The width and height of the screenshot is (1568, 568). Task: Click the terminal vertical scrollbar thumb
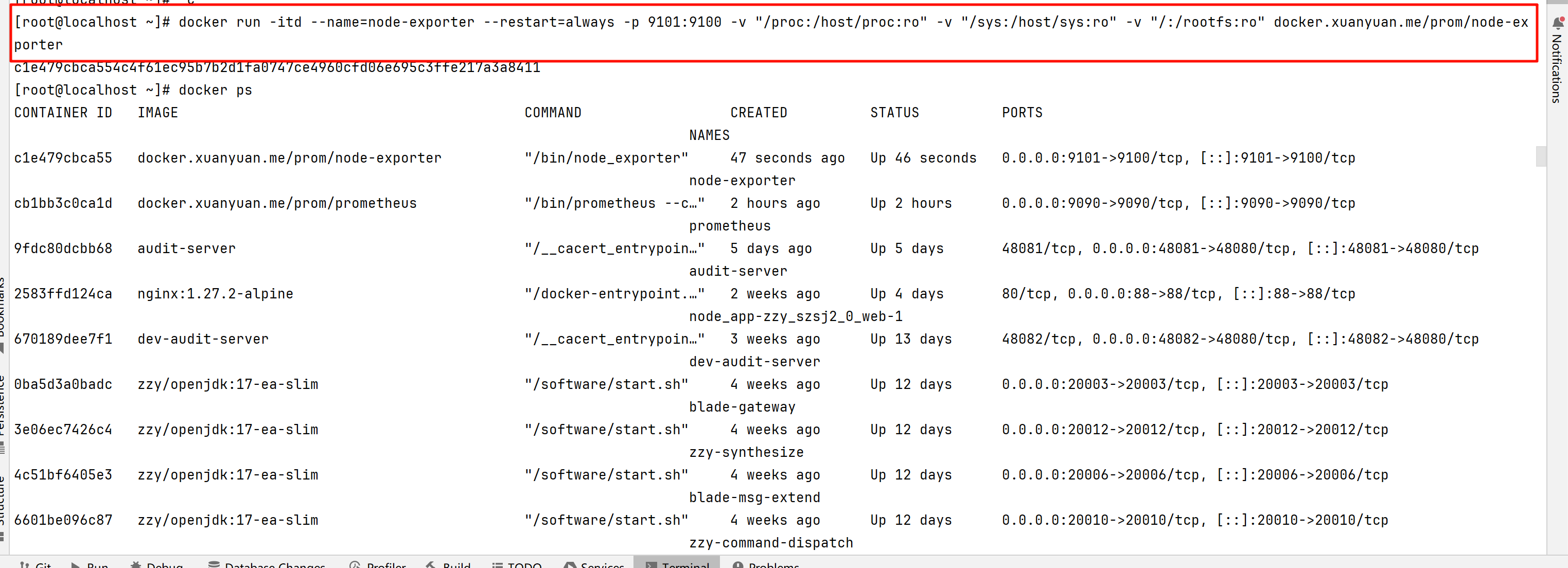tap(1541, 156)
